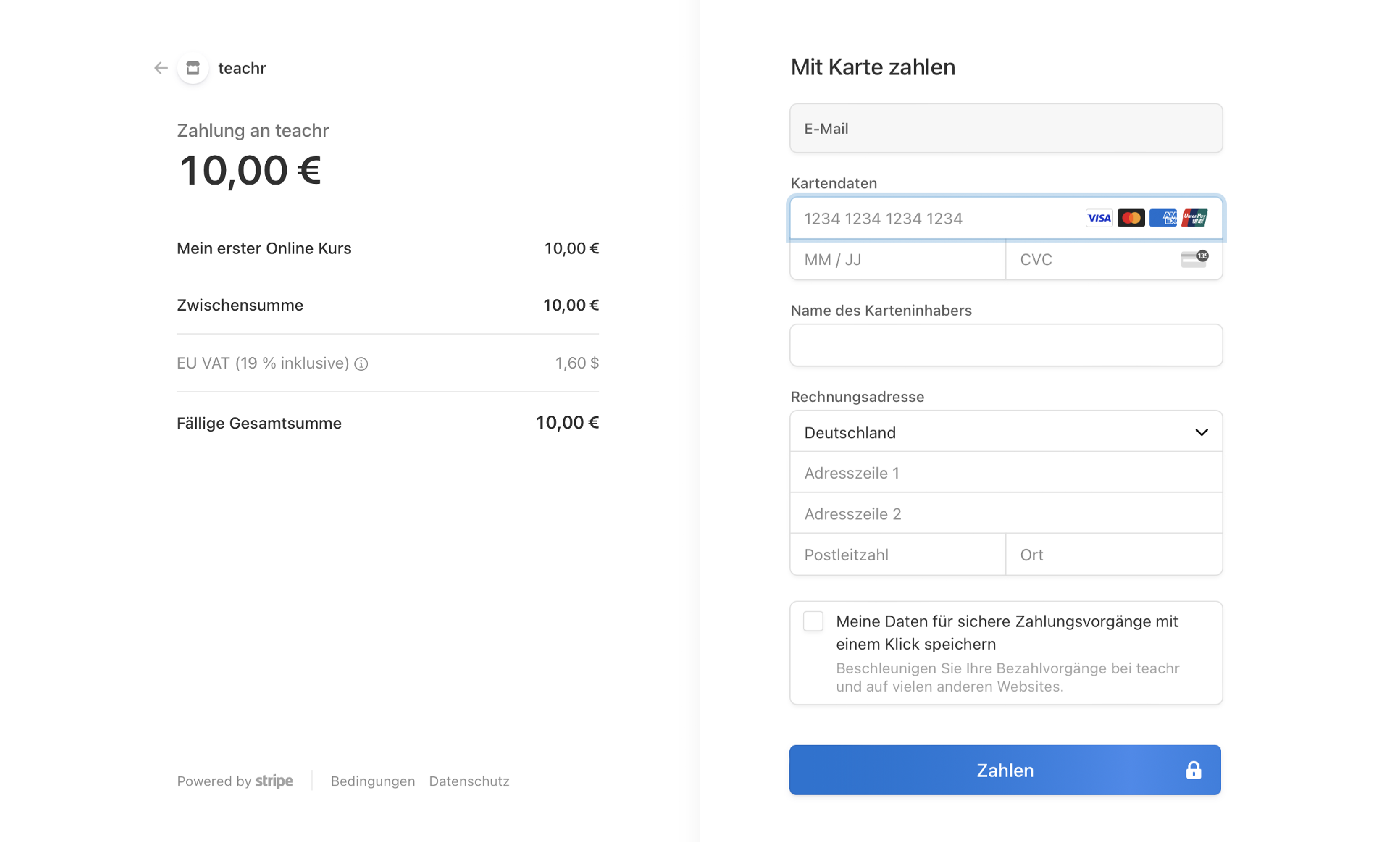Open the Datenschutz link
This screenshot has height=842, width=1400.
[x=469, y=781]
